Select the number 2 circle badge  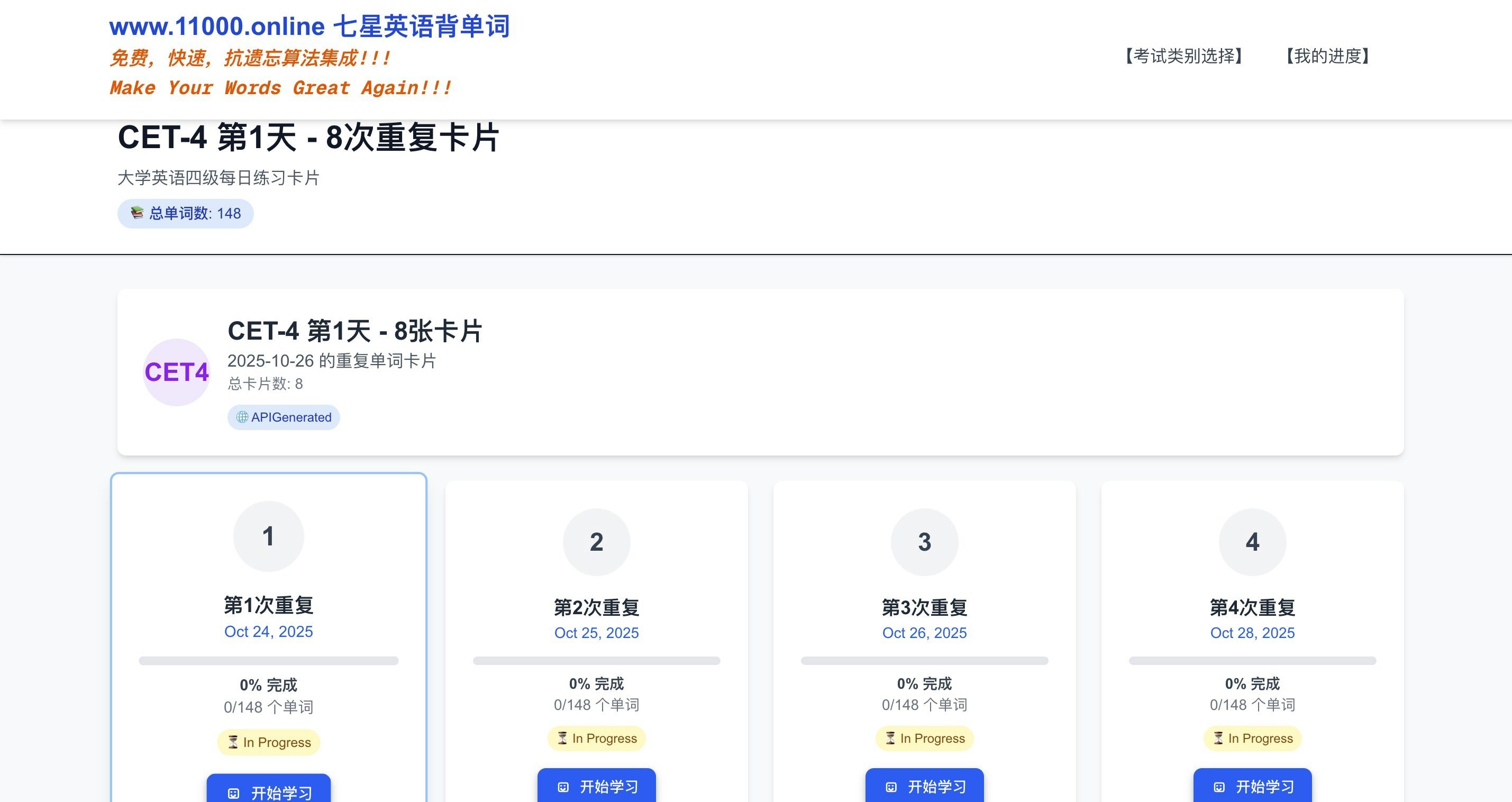(x=596, y=542)
